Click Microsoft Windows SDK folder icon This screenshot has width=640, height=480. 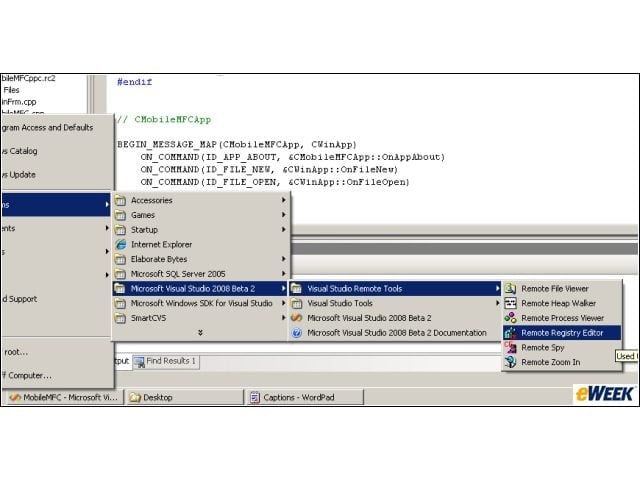120,303
